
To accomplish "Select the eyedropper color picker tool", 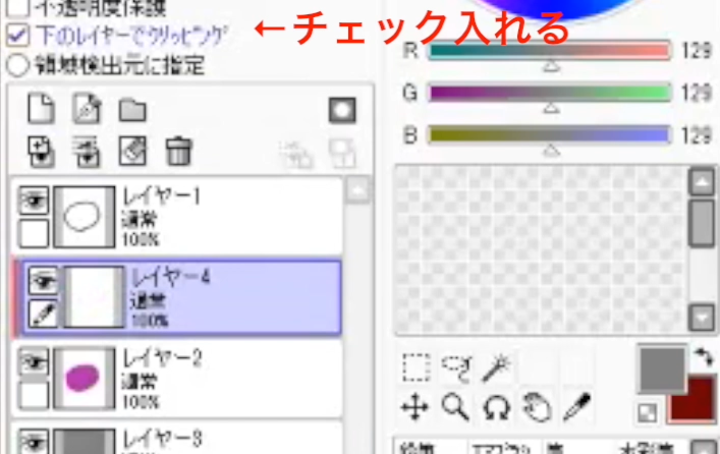I will point(577,406).
